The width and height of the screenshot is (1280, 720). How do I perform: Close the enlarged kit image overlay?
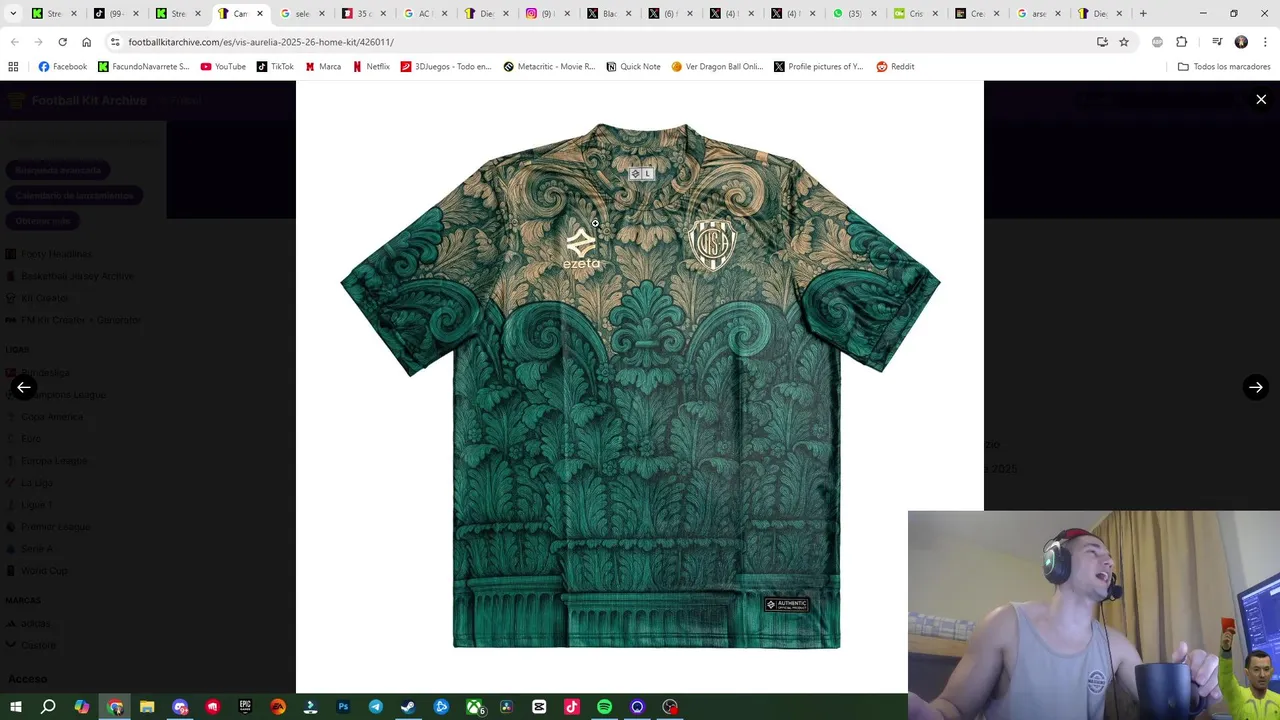pyautogui.click(x=1261, y=99)
